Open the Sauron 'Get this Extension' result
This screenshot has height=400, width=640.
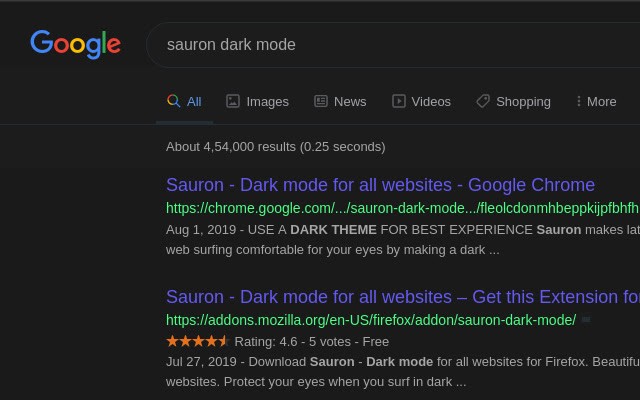(402, 297)
